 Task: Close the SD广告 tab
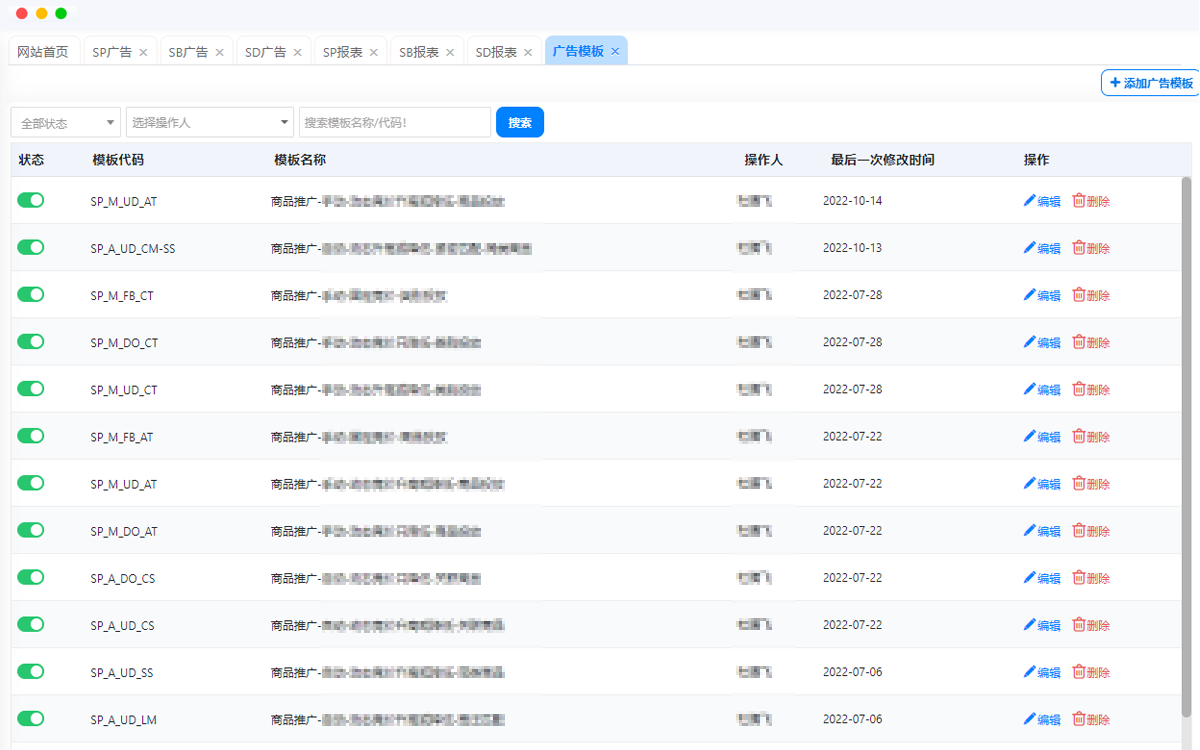pyautogui.click(x=297, y=52)
